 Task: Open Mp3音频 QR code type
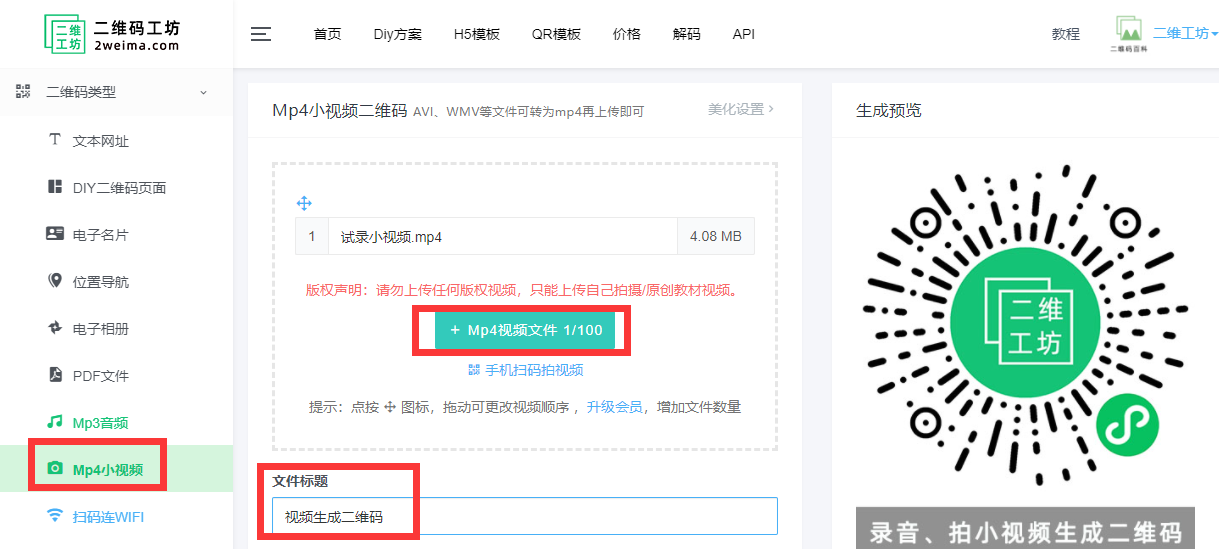[100, 423]
